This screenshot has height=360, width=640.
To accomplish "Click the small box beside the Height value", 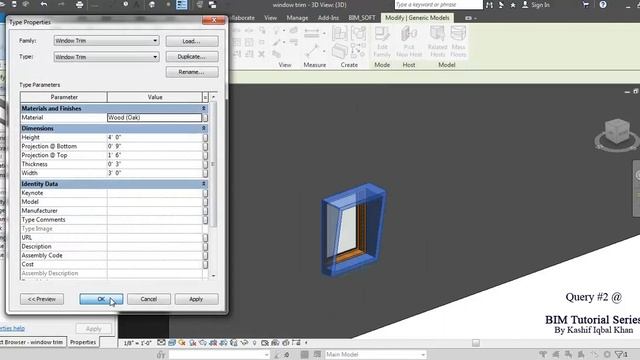I will (x=205, y=138).
